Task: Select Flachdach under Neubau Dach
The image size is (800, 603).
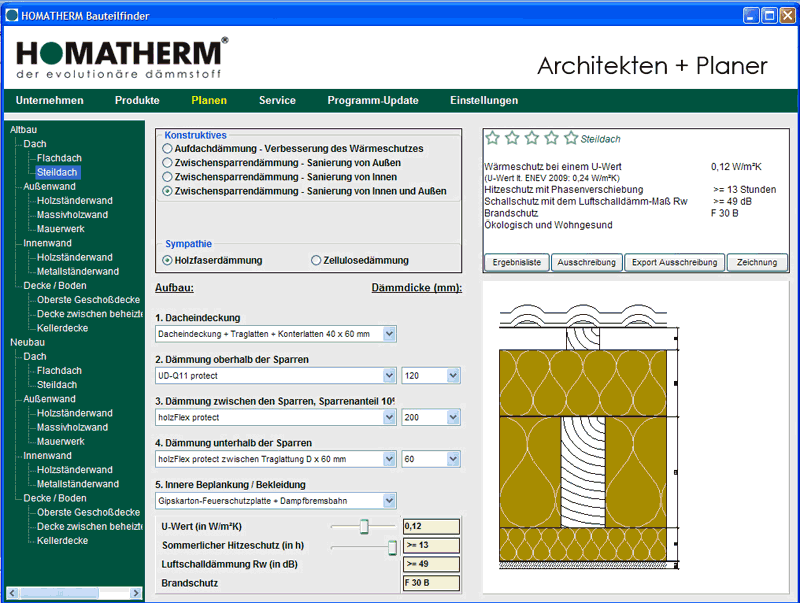Action: pos(59,371)
